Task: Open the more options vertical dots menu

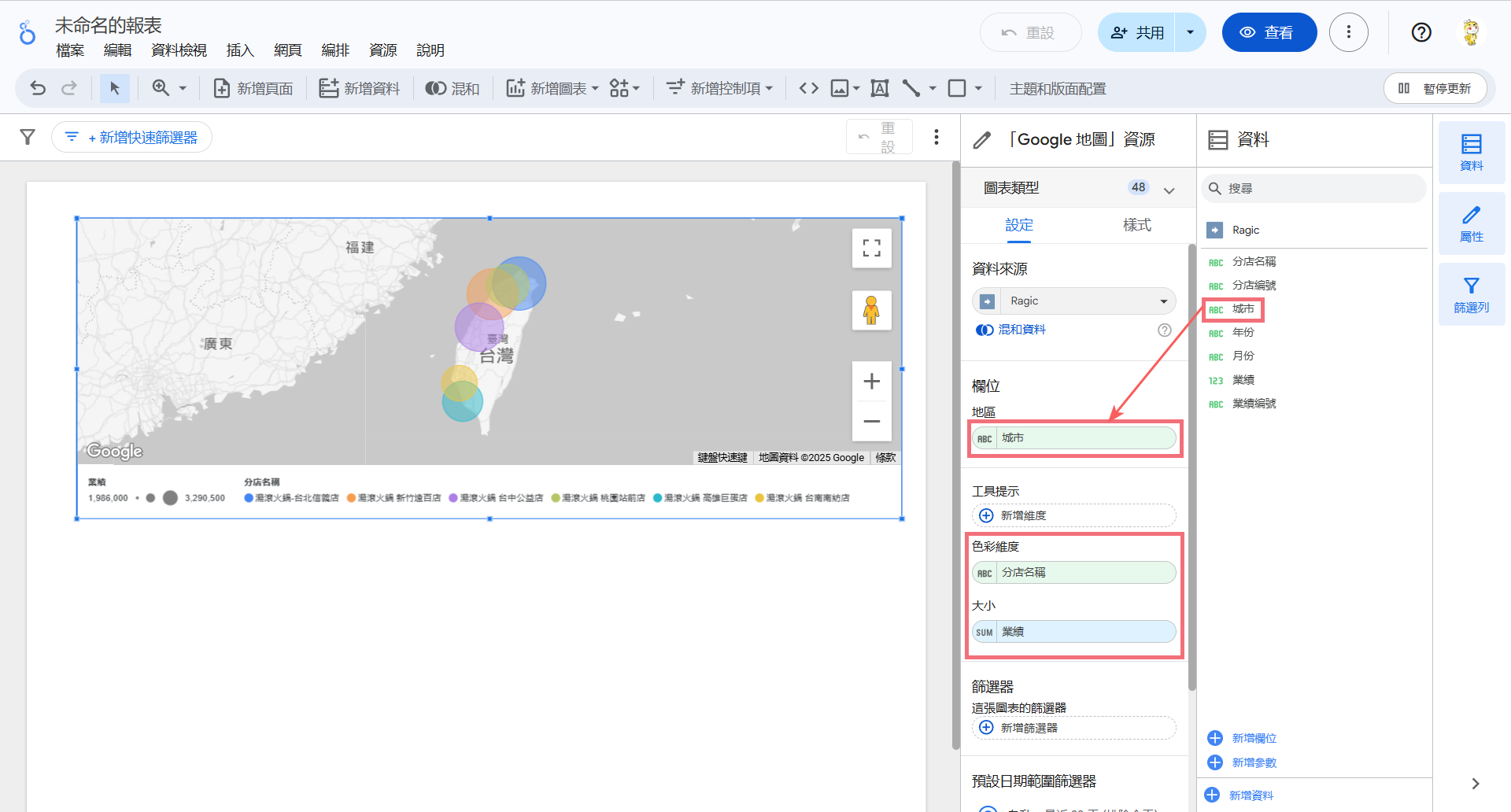Action: coord(1349,32)
